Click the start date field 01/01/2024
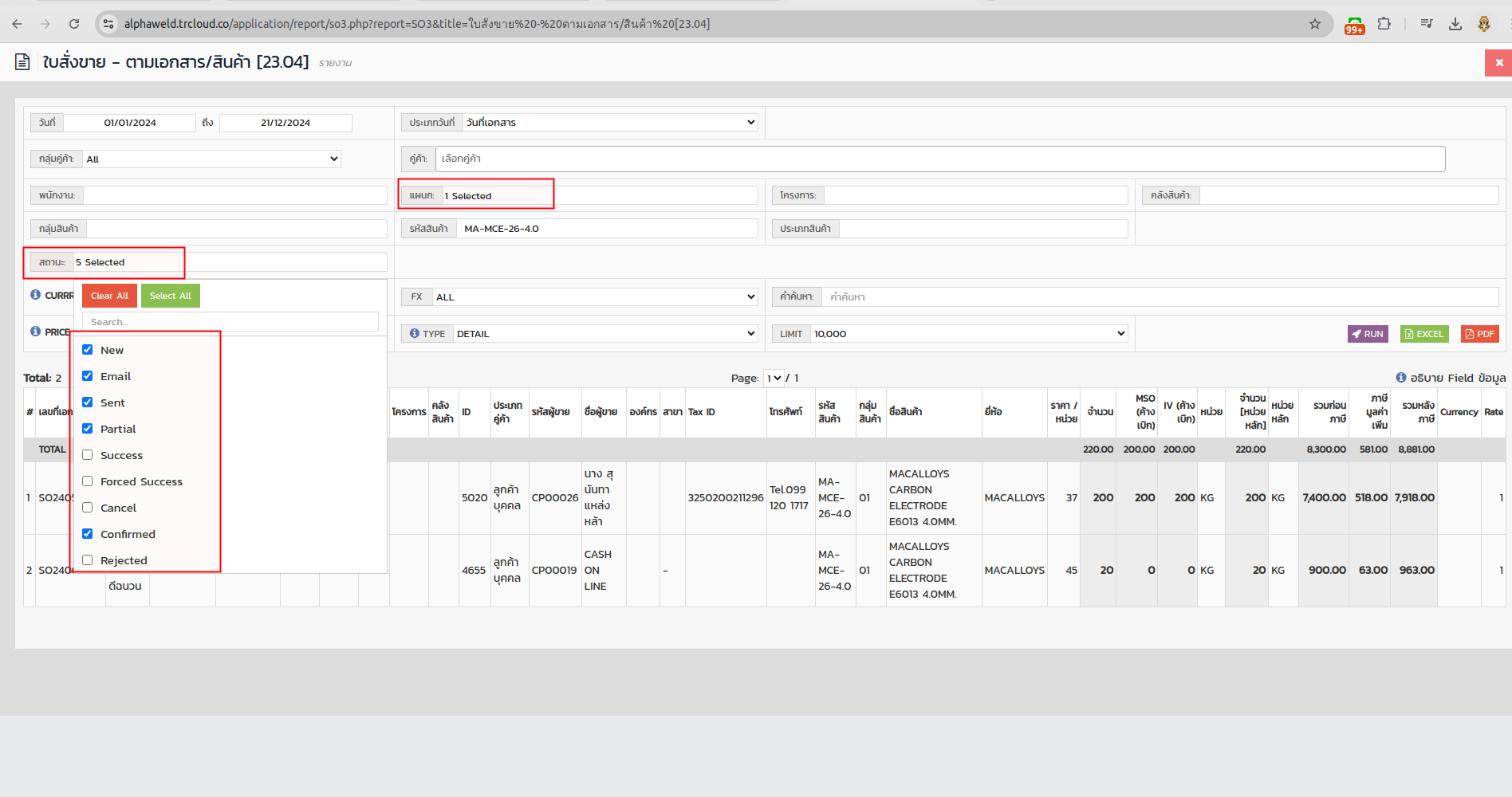Screen dimensions: 1512x797 point(130,123)
